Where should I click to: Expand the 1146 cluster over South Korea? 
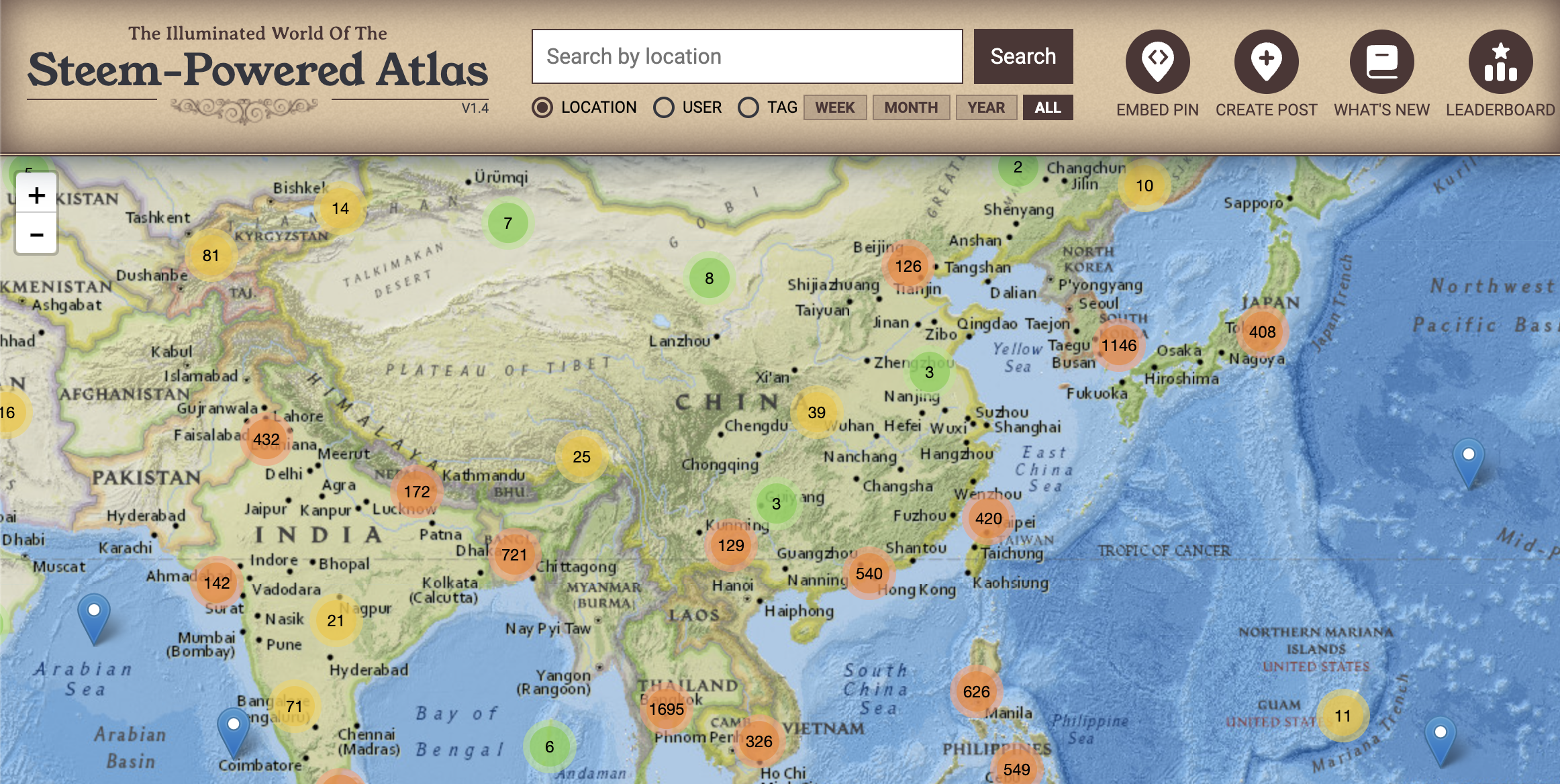click(1118, 345)
